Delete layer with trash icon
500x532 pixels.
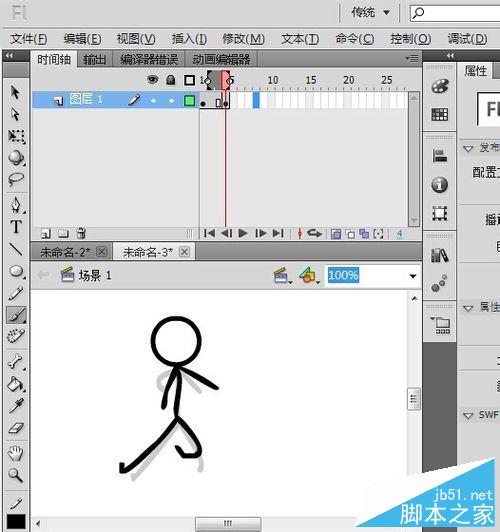pyautogui.click(x=81, y=233)
